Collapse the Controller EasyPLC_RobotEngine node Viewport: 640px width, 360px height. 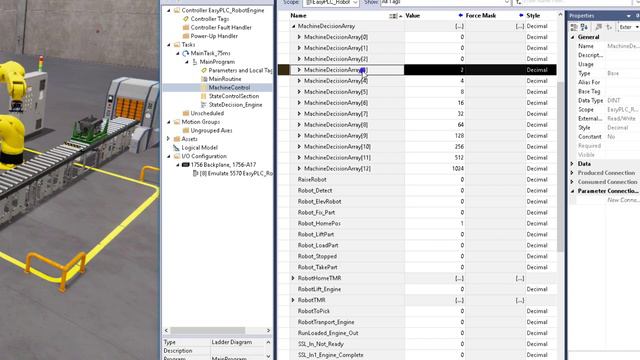[x=169, y=10]
